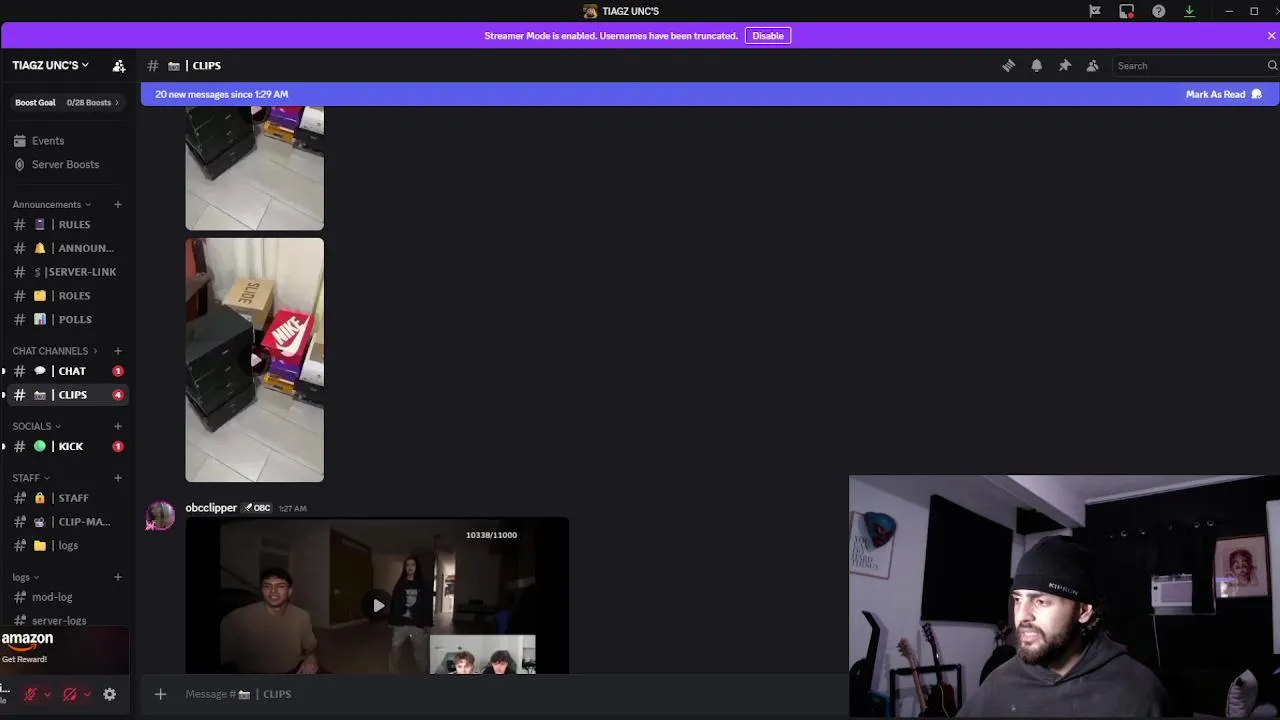Open the Threads icon in channel header
Screen dimensions: 1280x720
pos(1008,66)
